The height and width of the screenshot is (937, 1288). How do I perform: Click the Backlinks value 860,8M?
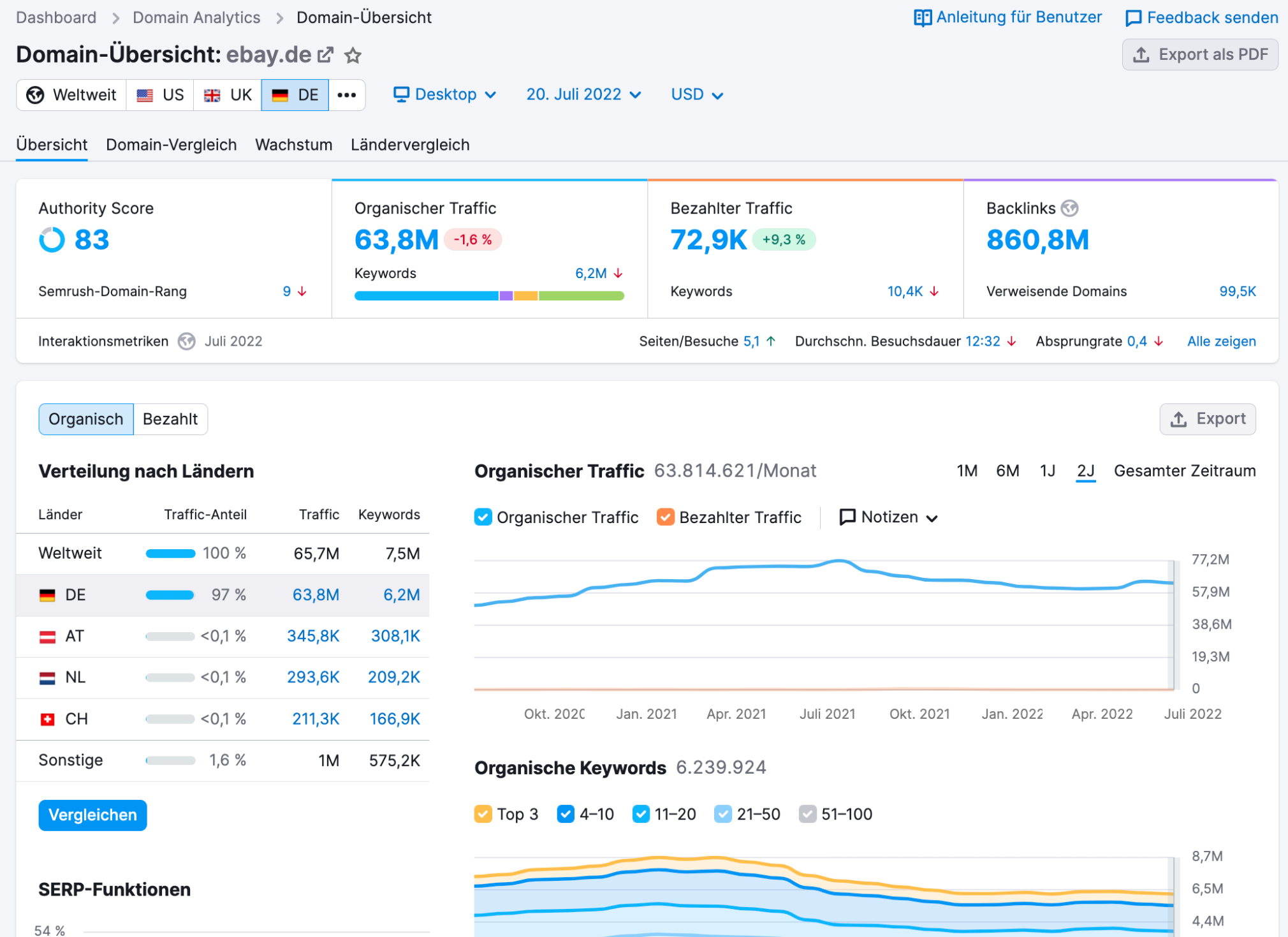1037,240
